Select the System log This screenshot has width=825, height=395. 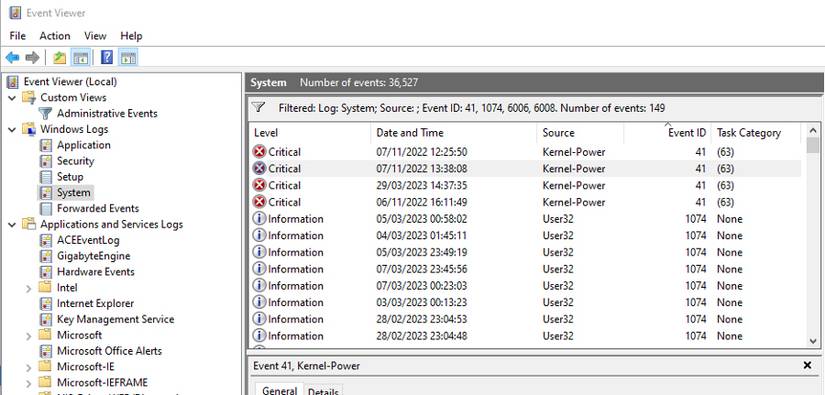(x=73, y=193)
